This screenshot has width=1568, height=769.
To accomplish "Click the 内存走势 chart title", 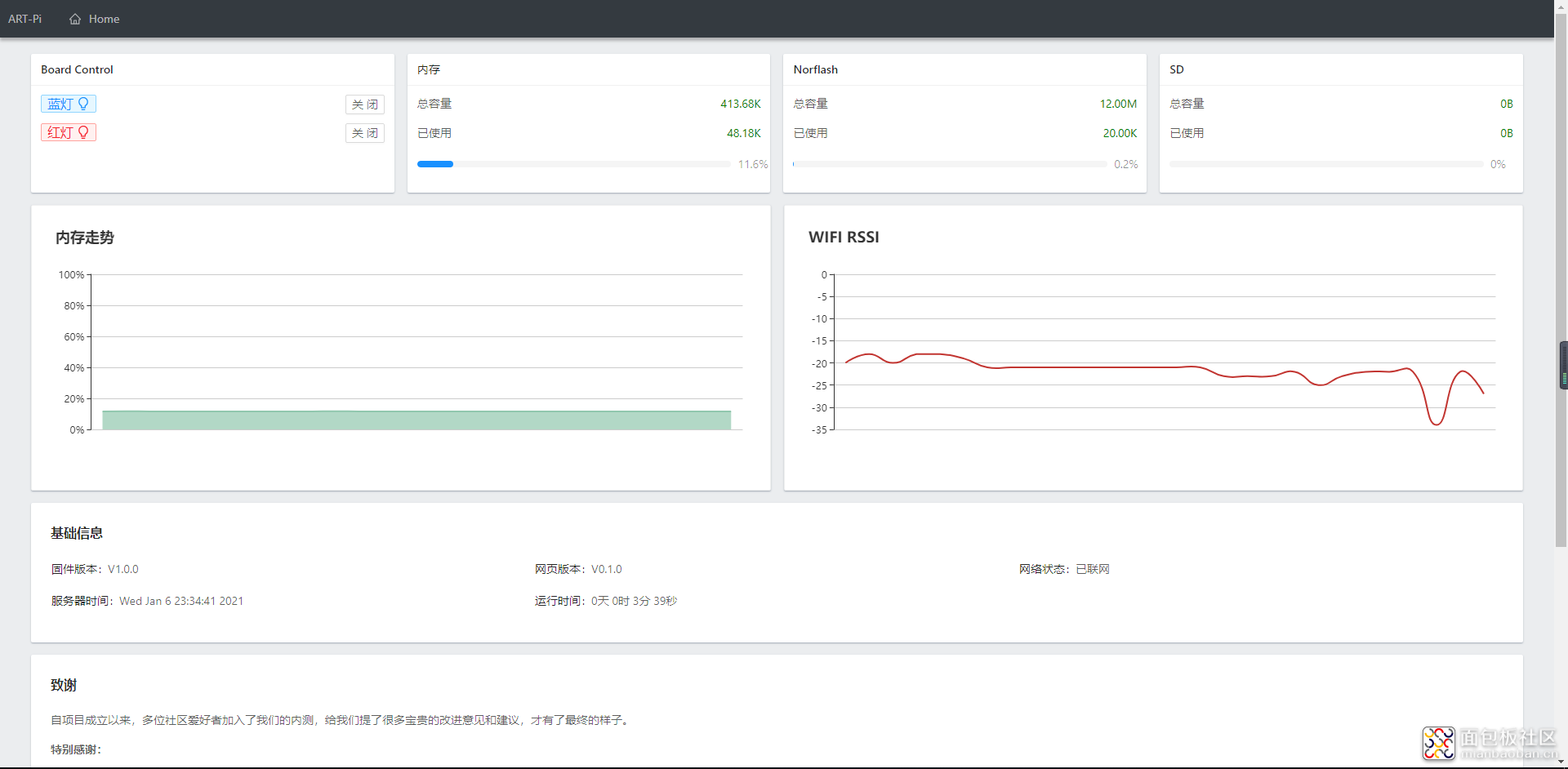I will [x=85, y=238].
